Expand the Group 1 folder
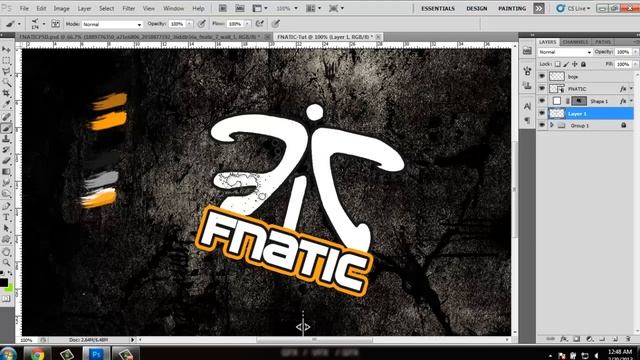The height and width of the screenshot is (360, 640). 552,126
